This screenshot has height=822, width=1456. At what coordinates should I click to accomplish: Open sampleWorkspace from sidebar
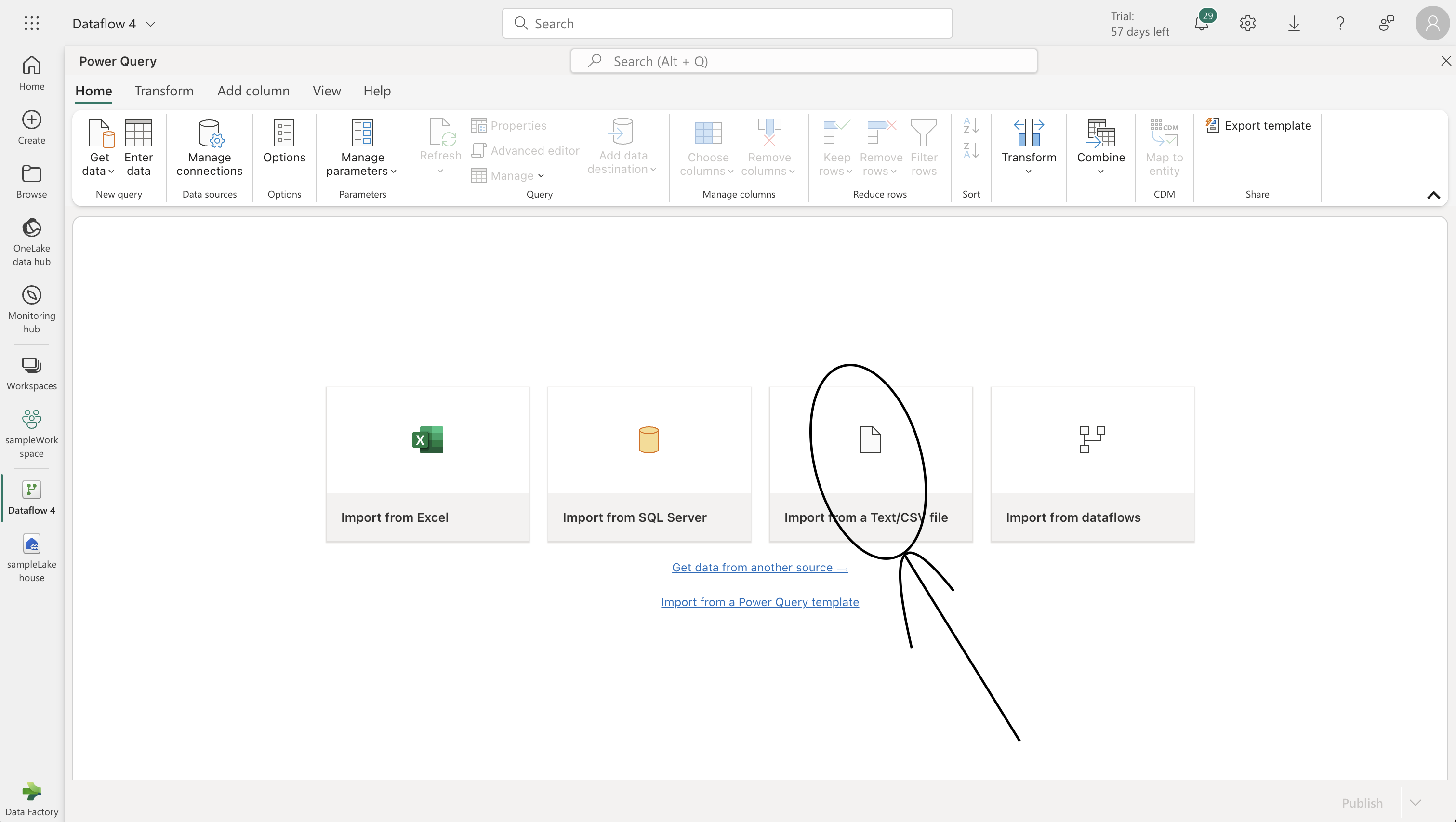(x=32, y=434)
